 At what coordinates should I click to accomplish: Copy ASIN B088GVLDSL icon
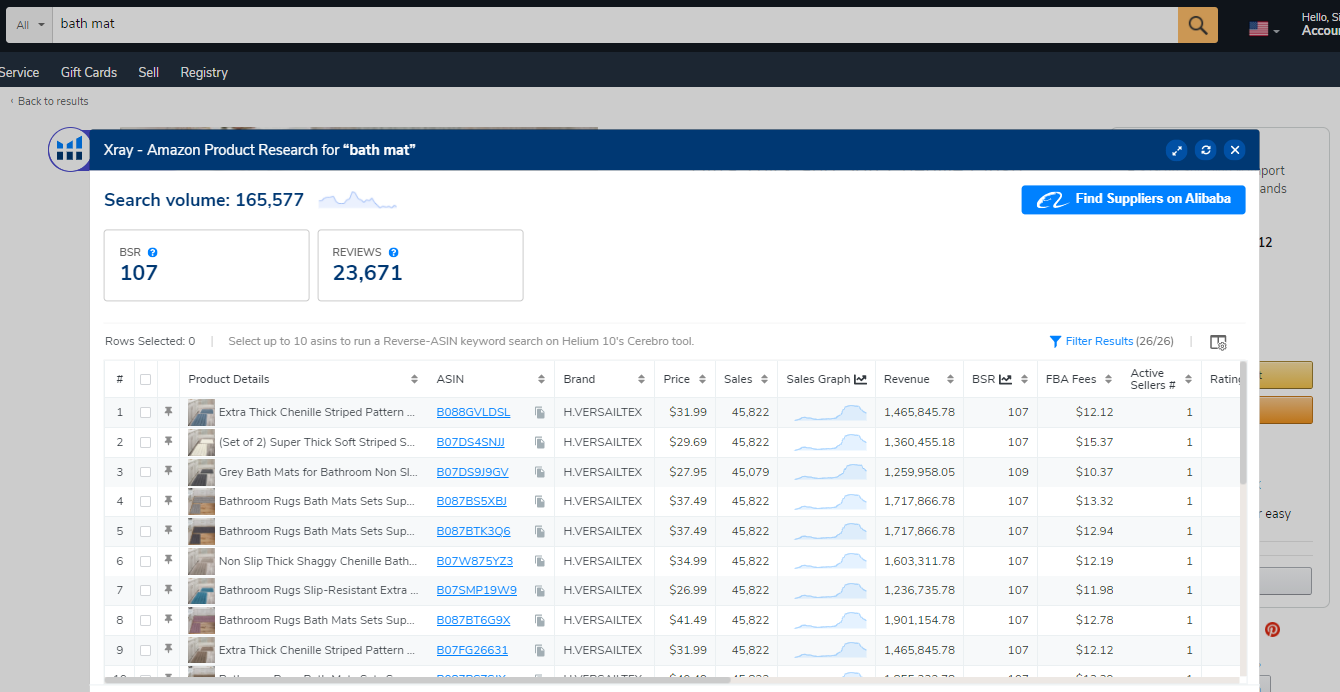point(540,412)
